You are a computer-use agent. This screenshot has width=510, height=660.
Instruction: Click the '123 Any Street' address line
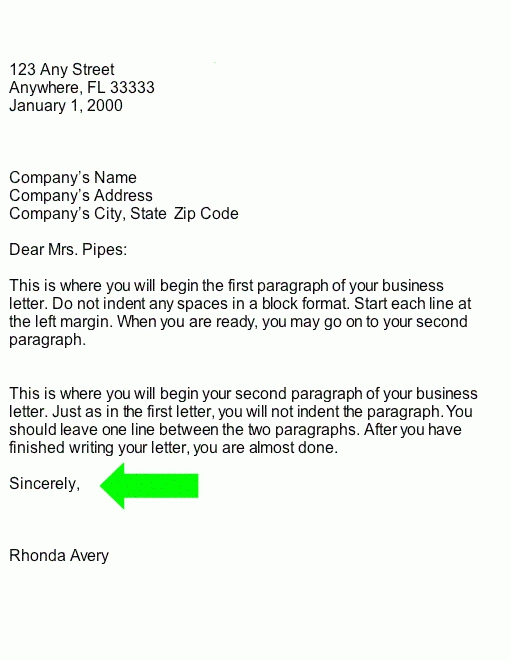[62, 70]
